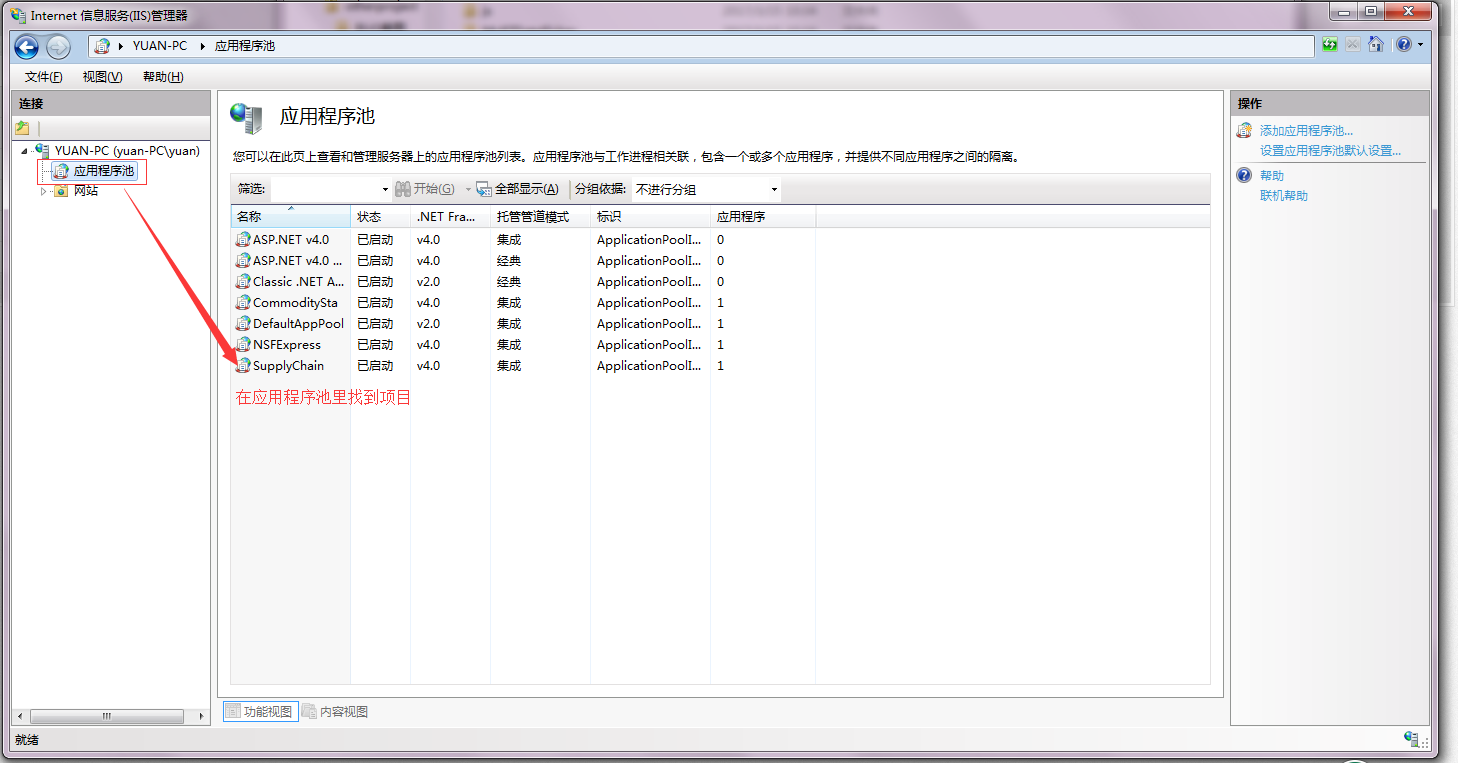
Task: Sort by 标识 column header
Action: click(x=650, y=217)
